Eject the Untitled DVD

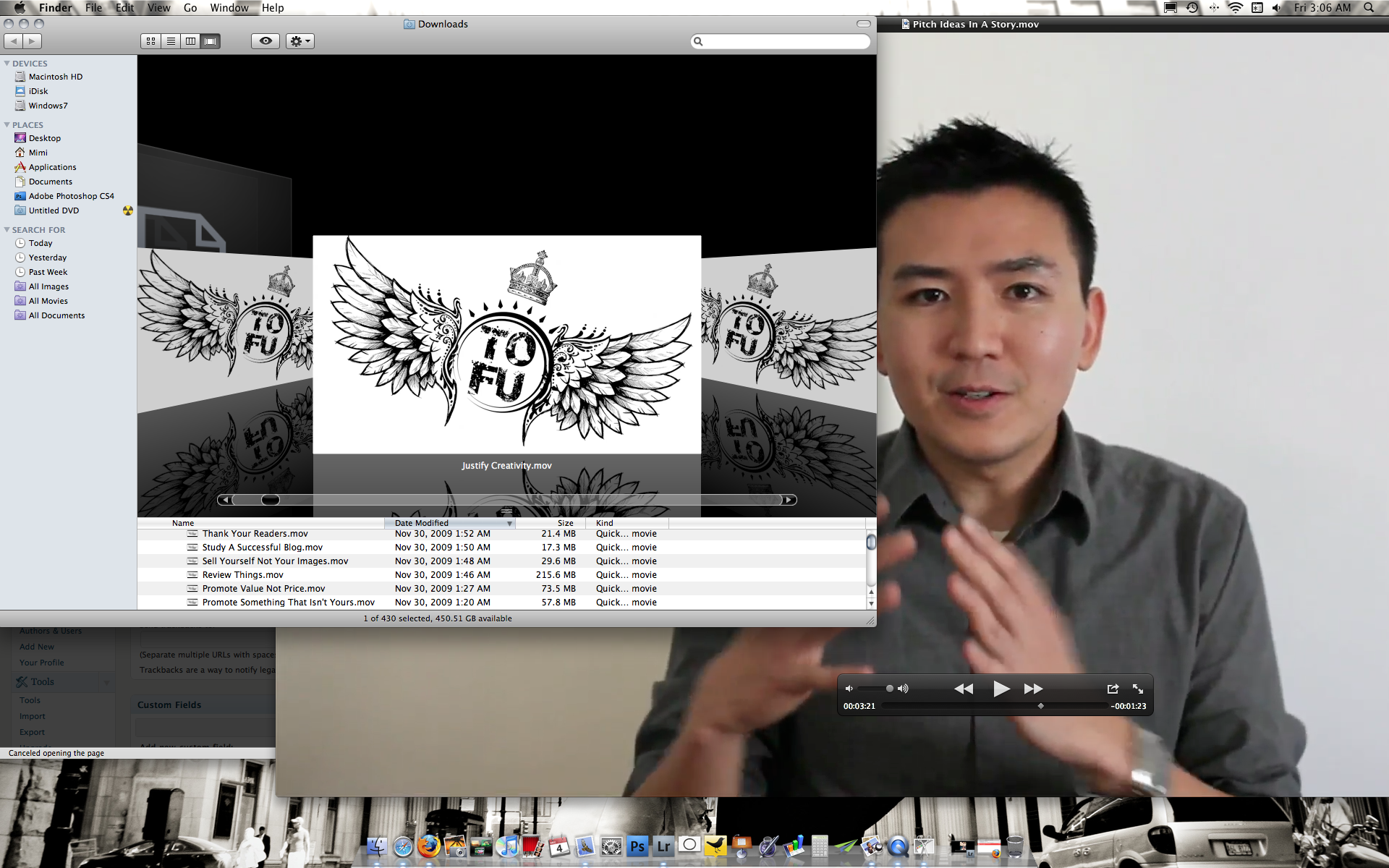[128, 210]
